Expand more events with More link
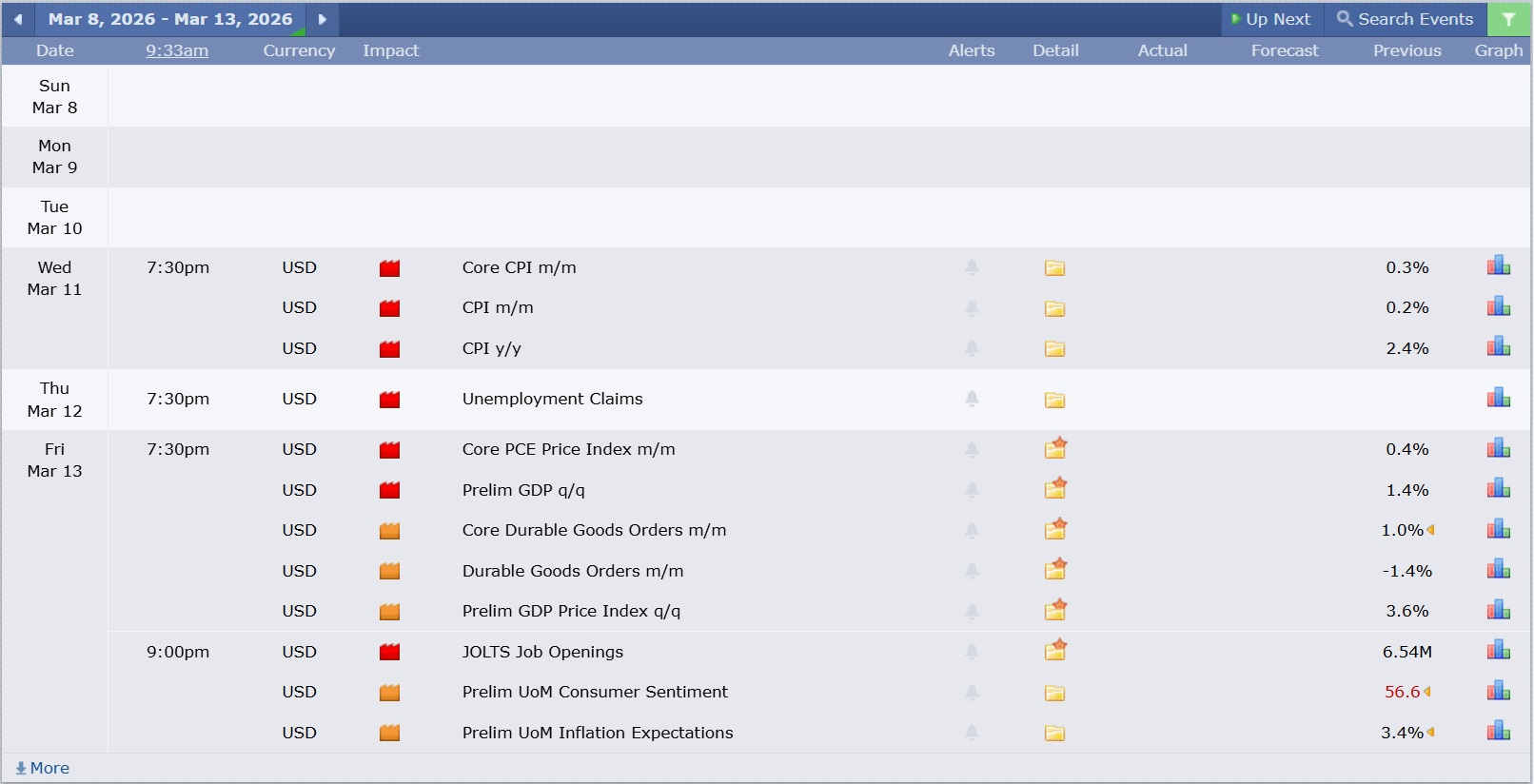Screen dimensions: 1534x784 click(43, 768)
